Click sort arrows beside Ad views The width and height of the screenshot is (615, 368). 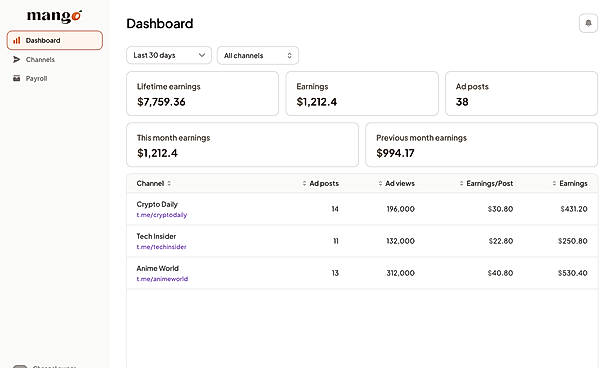pyautogui.click(x=380, y=183)
